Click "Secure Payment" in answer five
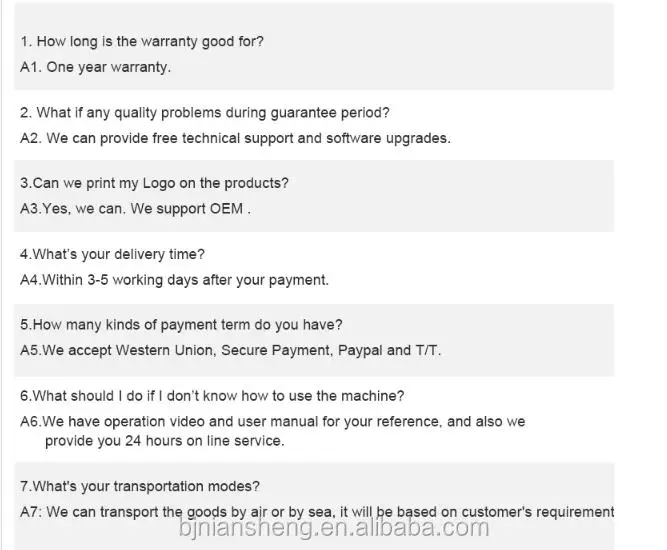The height and width of the screenshot is (550, 667). click(274, 350)
